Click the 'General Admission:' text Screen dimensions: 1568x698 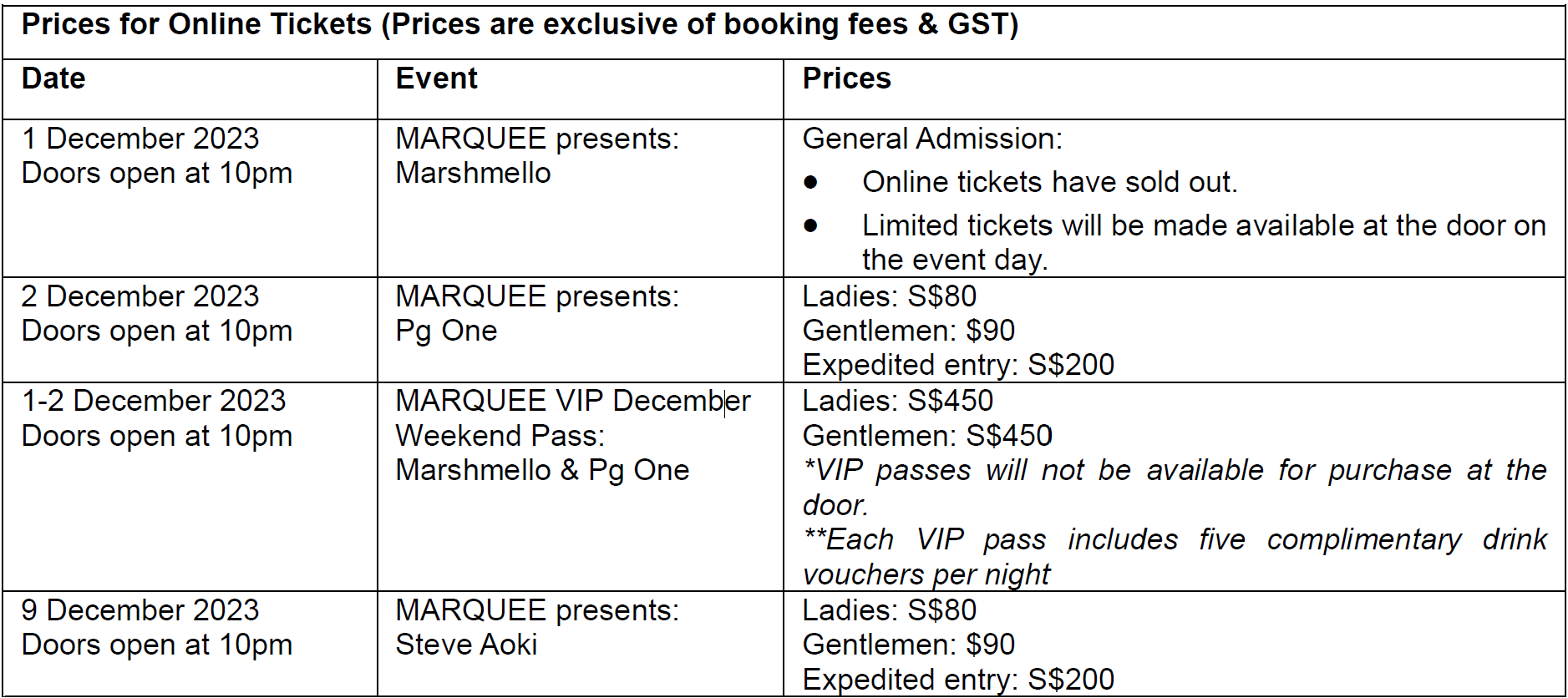932,139
